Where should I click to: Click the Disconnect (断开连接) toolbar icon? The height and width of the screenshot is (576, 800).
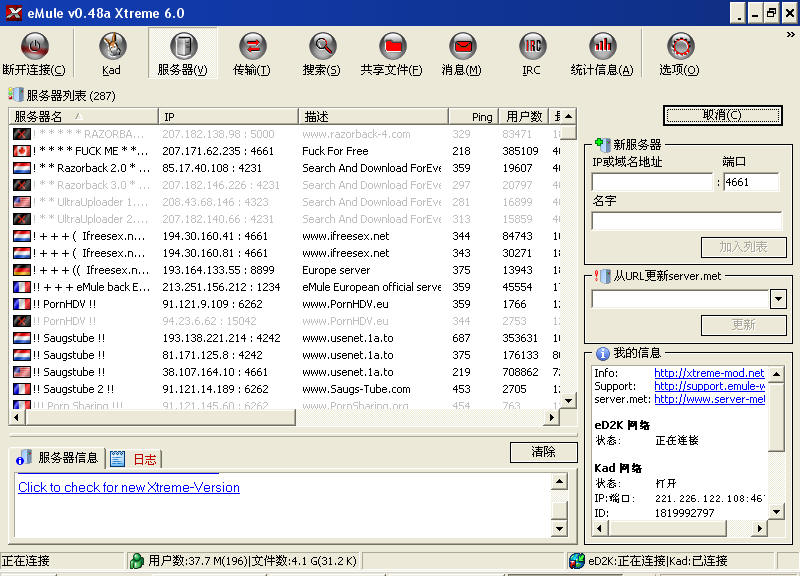point(34,46)
